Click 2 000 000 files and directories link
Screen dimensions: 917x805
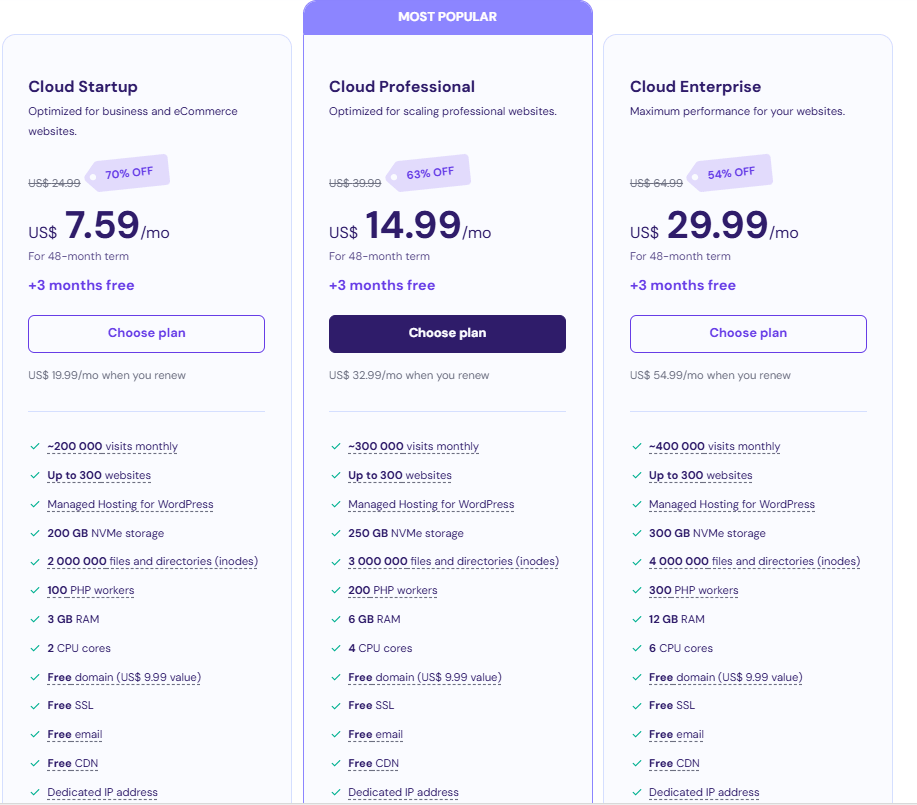point(152,562)
